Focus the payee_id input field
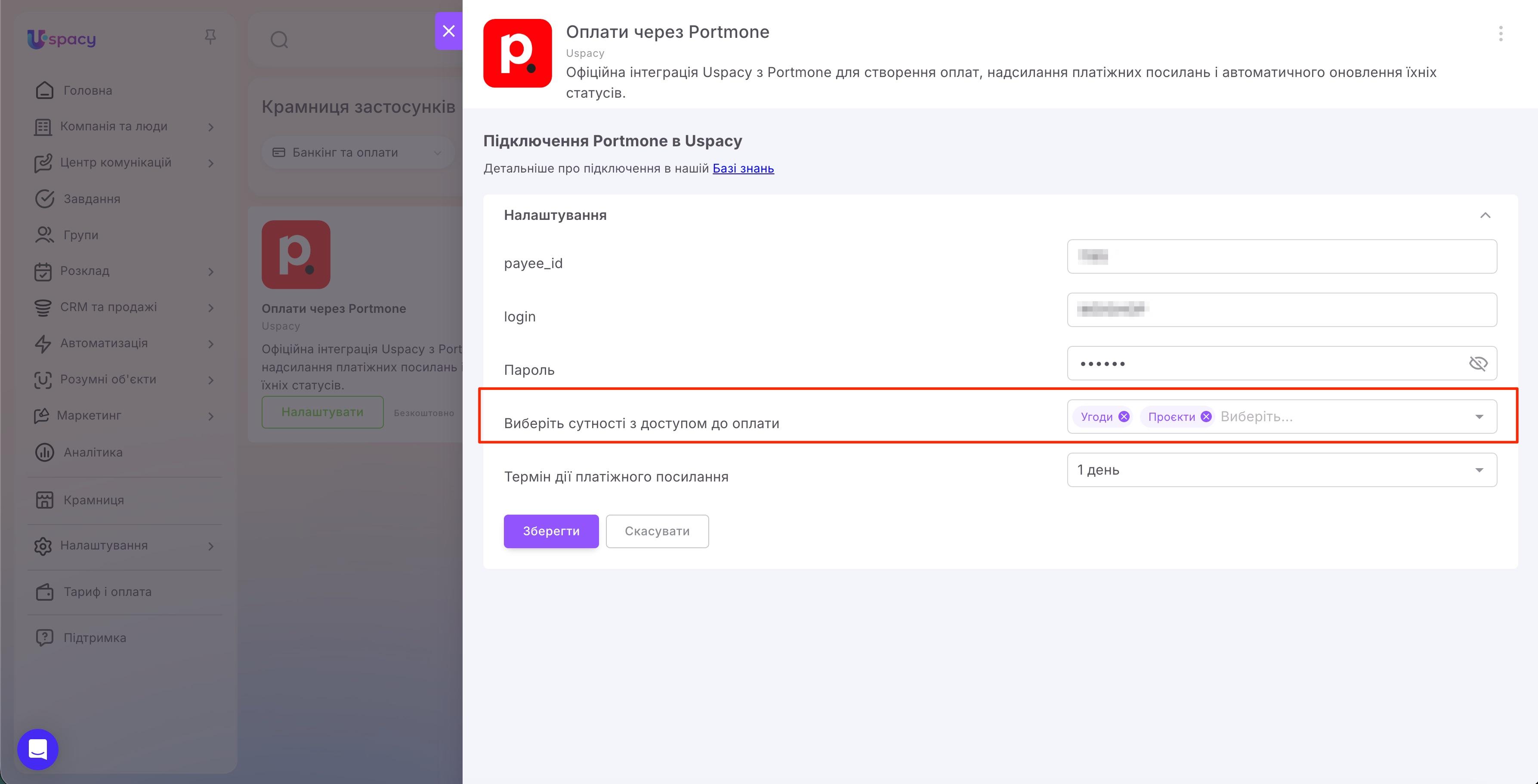The height and width of the screenshot is (784, 1538). coord(1281,257)
